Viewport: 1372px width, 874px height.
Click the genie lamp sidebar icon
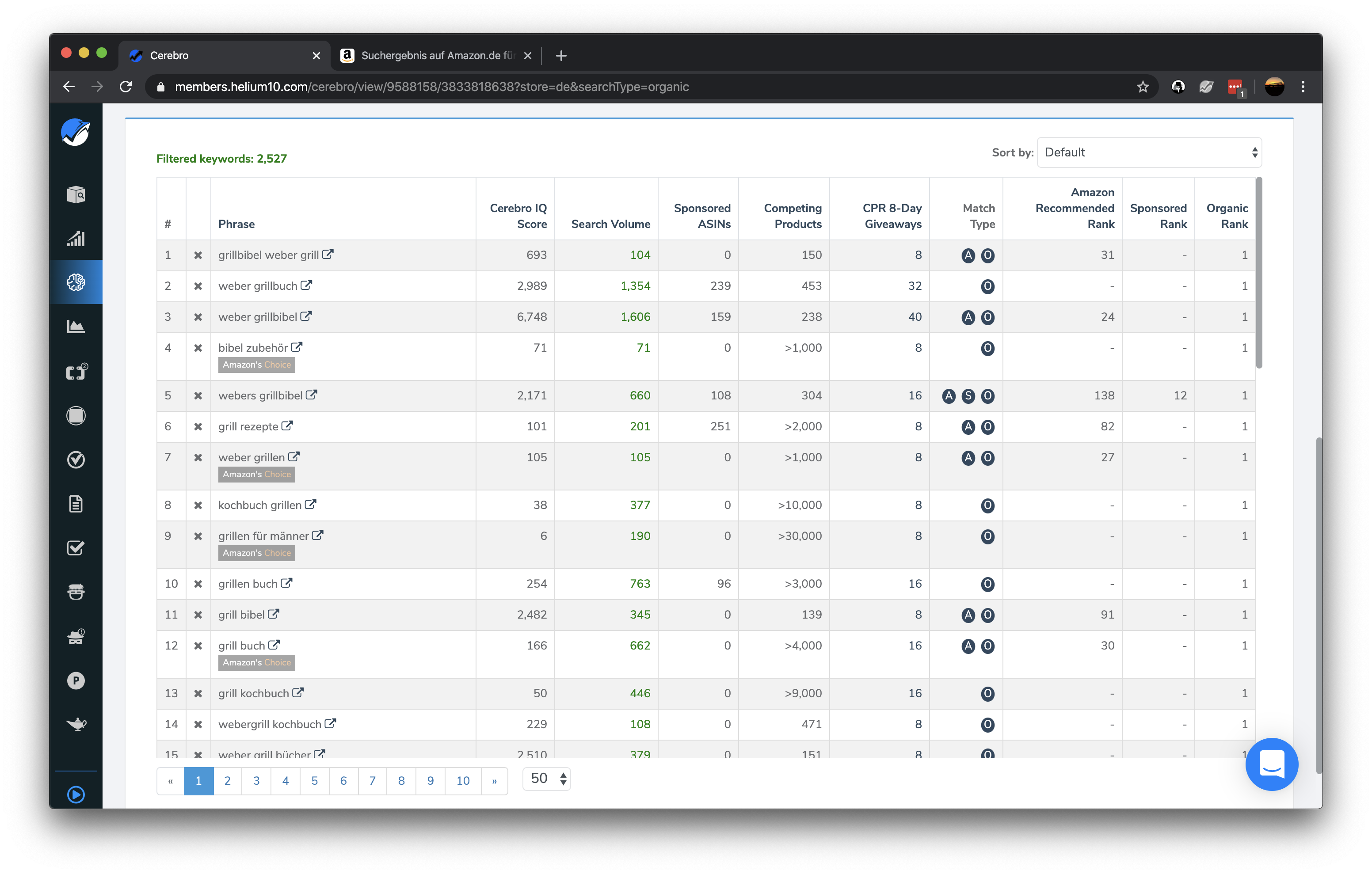[x=76, y=724]
